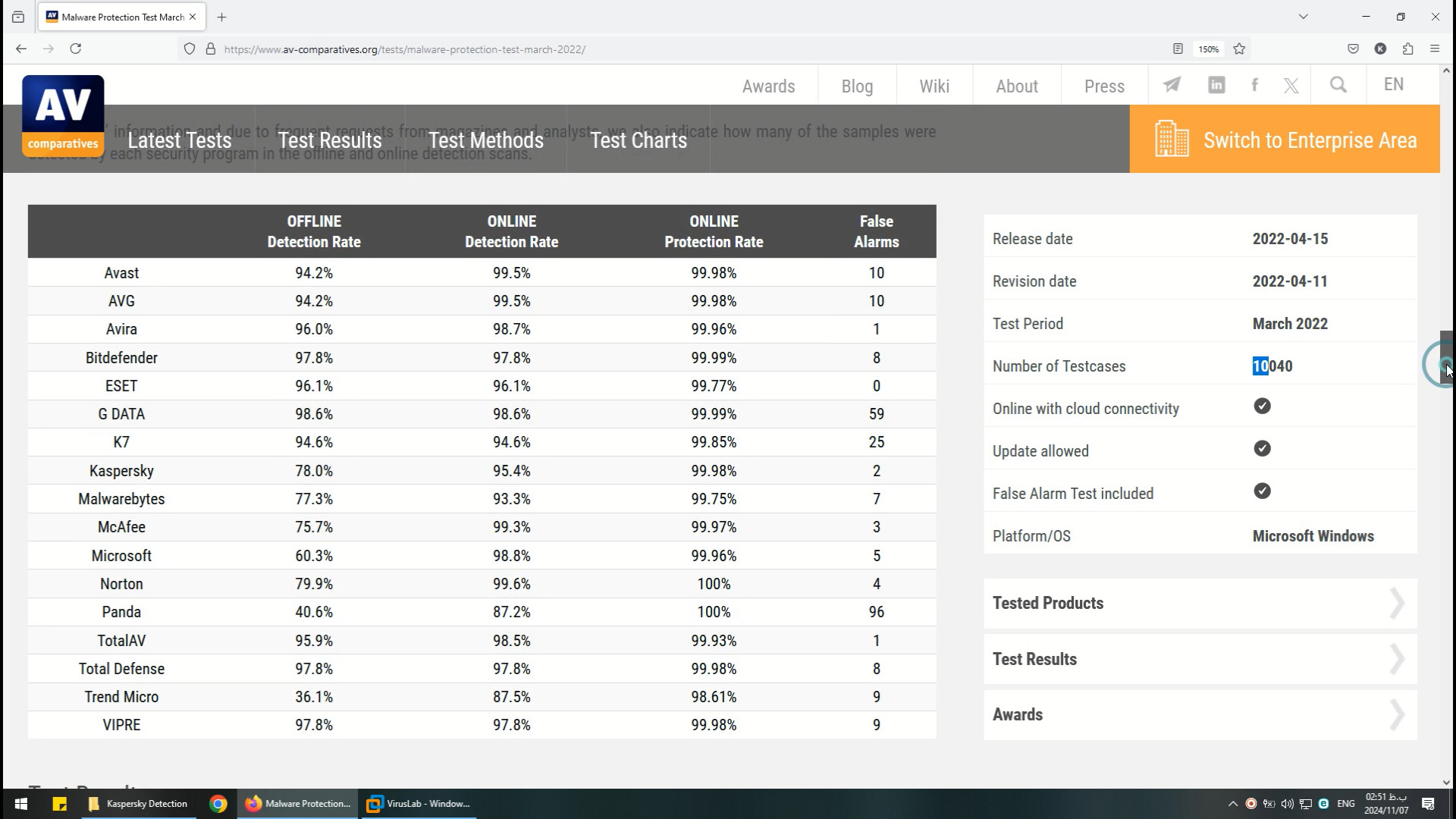Click the 10040 testcases value
This screenshot has height=819, width=1456.
pos(1272,366)
